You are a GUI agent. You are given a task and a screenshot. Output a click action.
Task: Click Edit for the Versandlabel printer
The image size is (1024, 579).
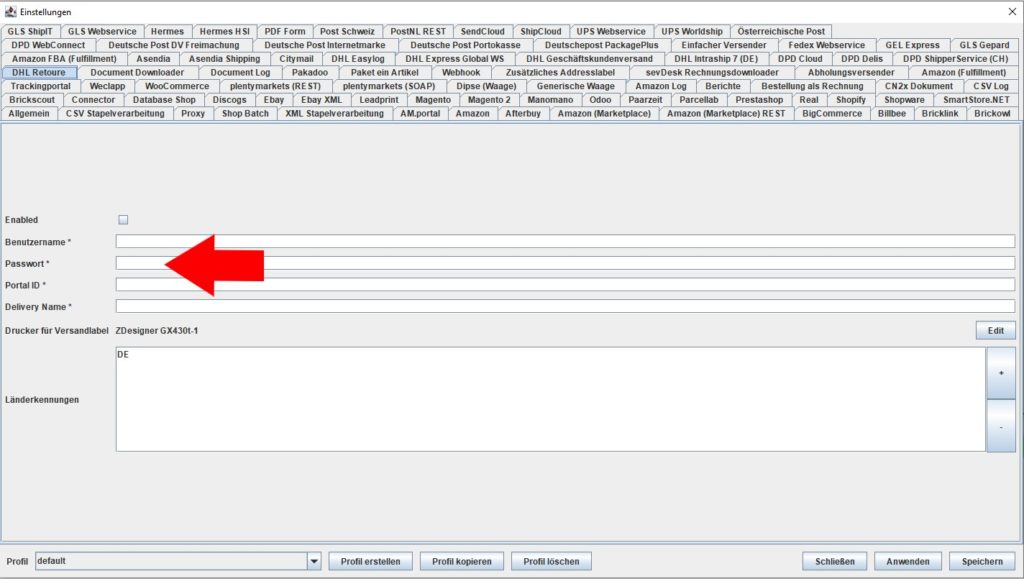coord(995,331)
